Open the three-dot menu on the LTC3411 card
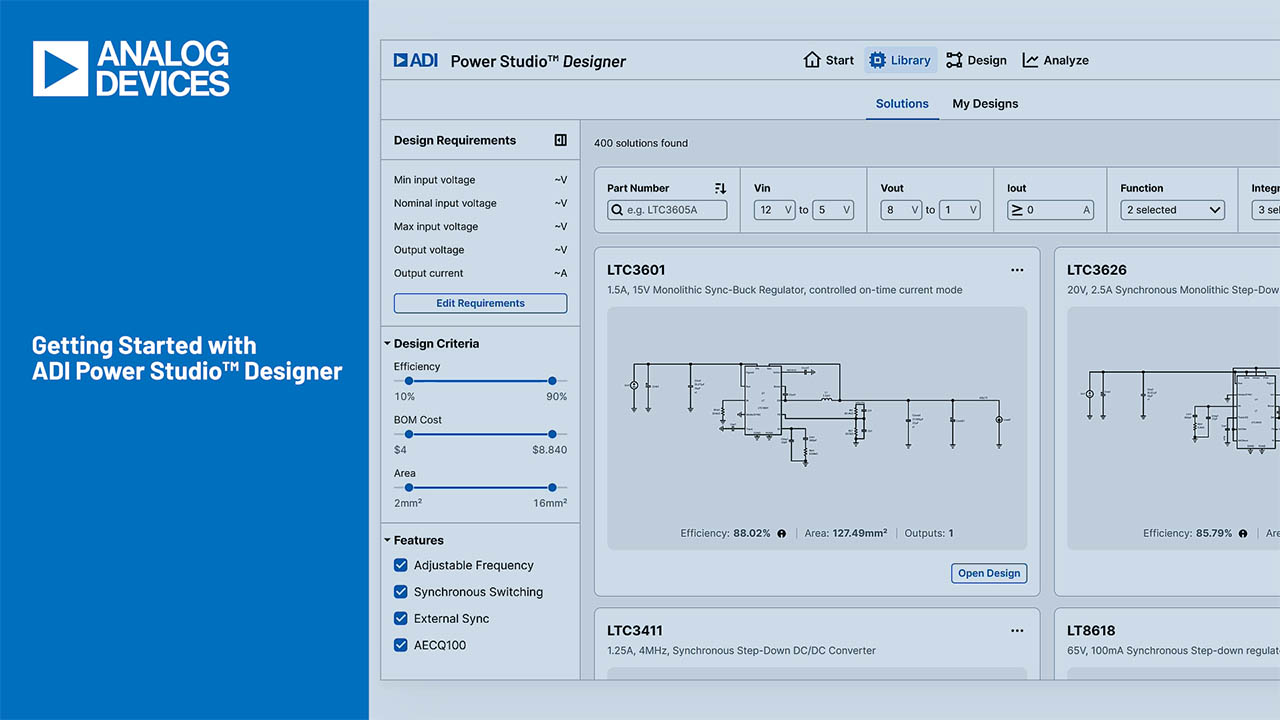Screen dimensions: 1280x720 point(1017,631)
